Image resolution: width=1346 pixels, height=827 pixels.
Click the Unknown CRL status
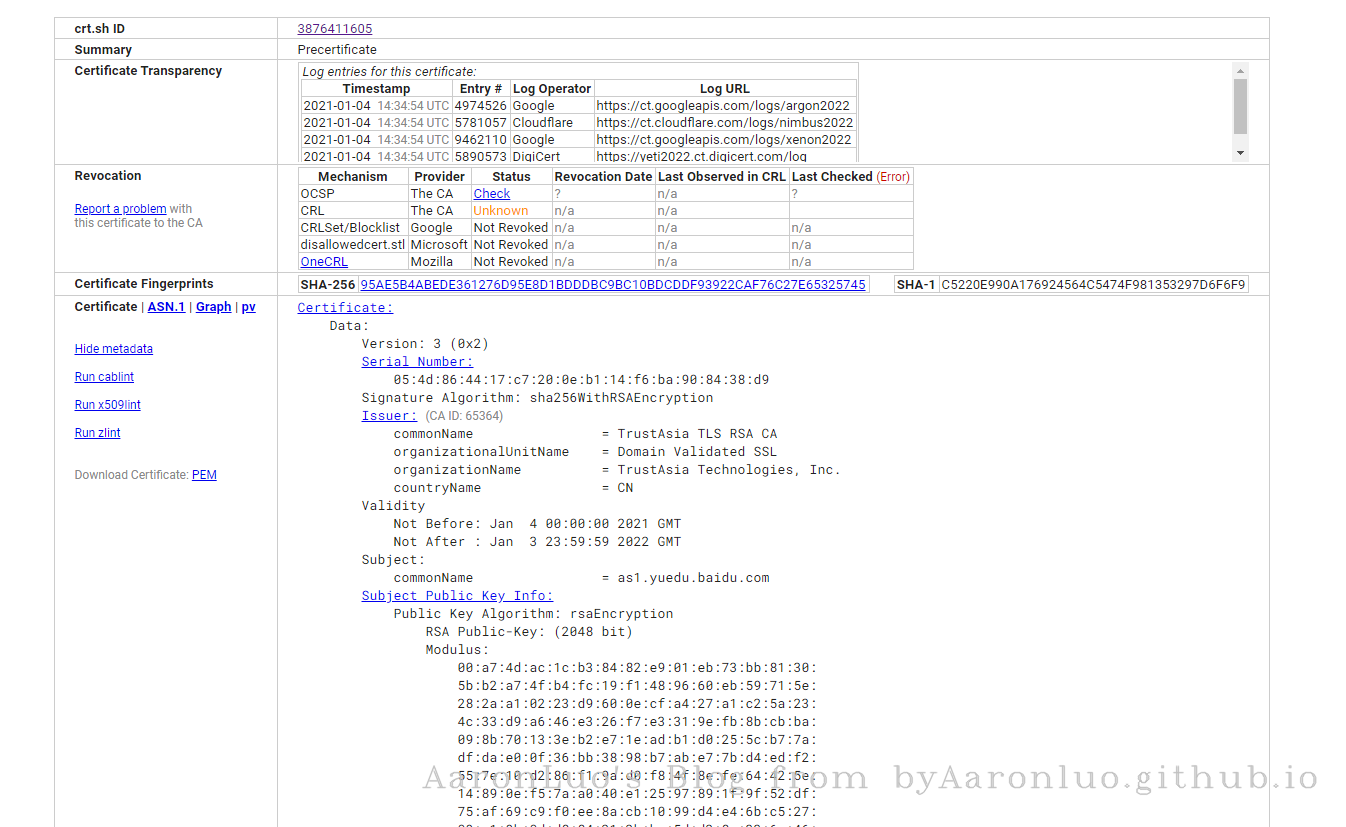pyautogui.click(x=501, y=211)
